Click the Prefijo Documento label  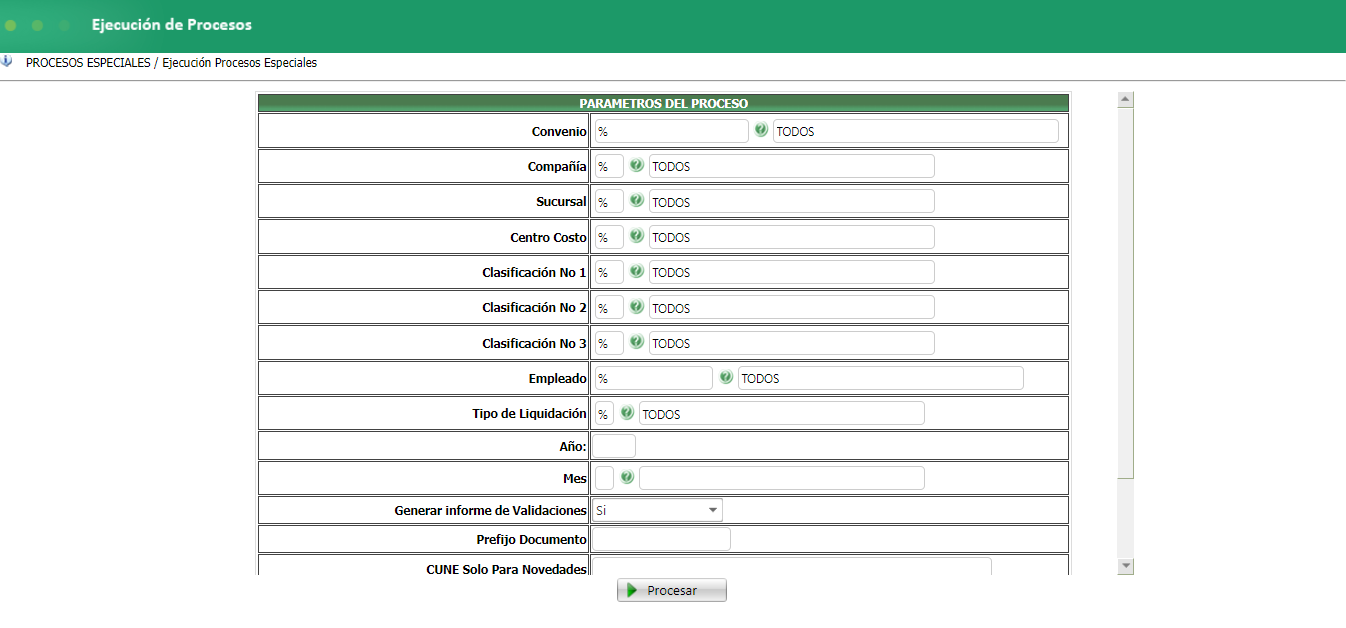(532, 539)
